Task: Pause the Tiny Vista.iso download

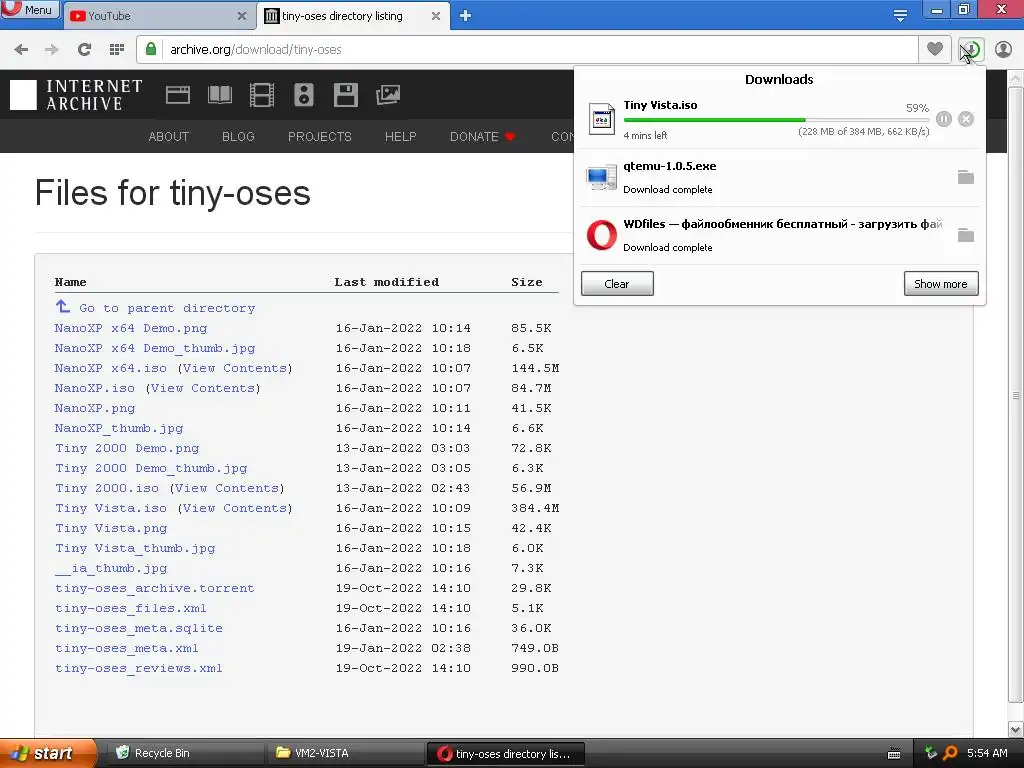Action: pyautogui.click(x=944, y=119)
